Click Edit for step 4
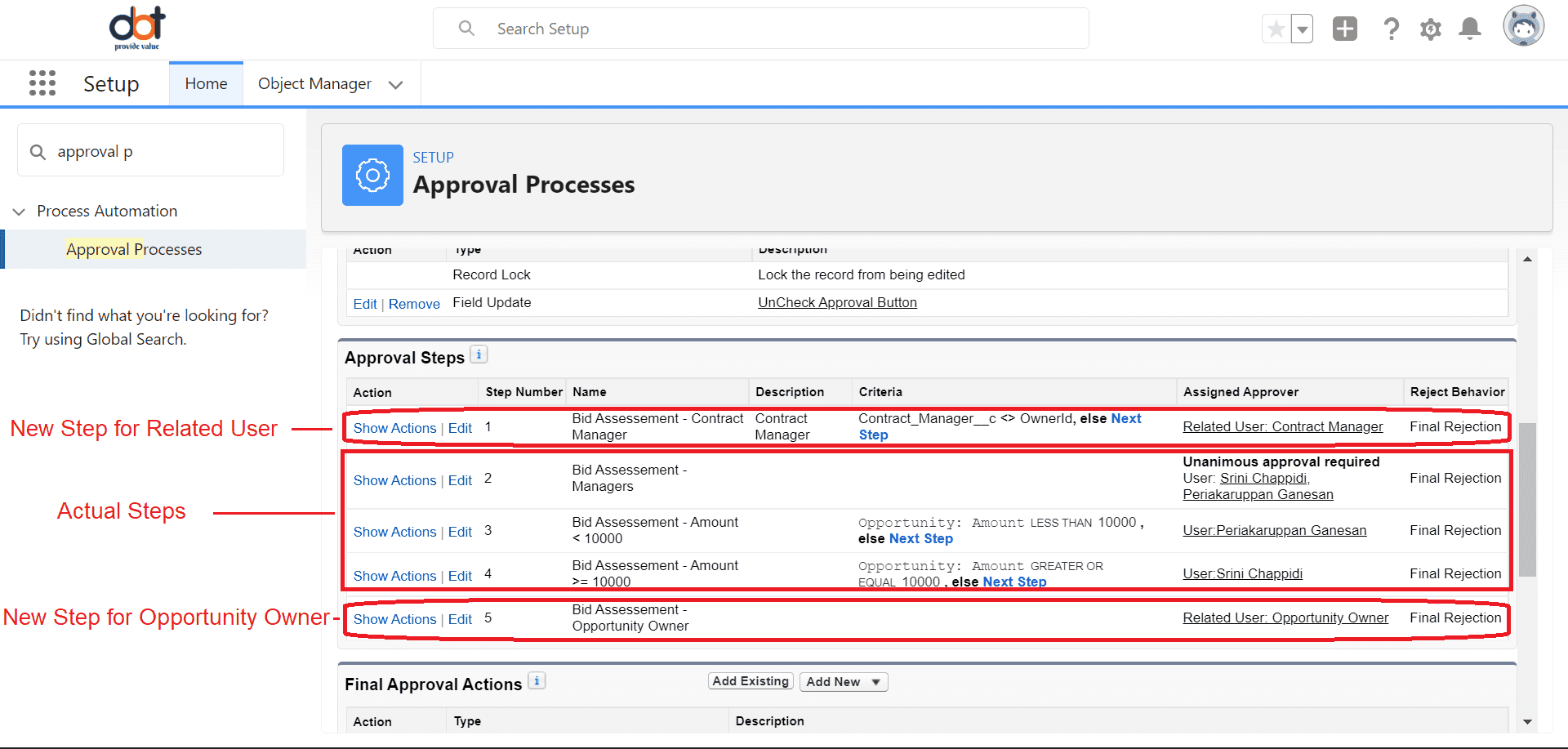 pyautogui.click(x=460, y=576)
